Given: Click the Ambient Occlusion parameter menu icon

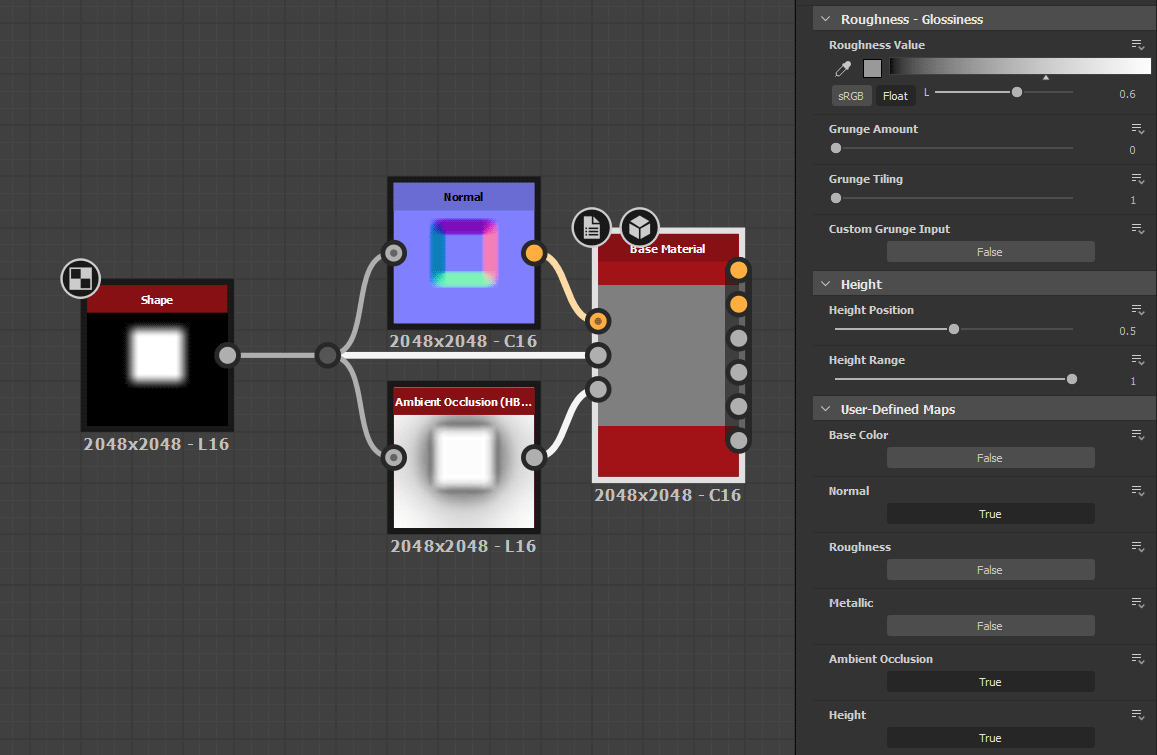Looking at the screenshot, I should click(x=1137, y=659).
